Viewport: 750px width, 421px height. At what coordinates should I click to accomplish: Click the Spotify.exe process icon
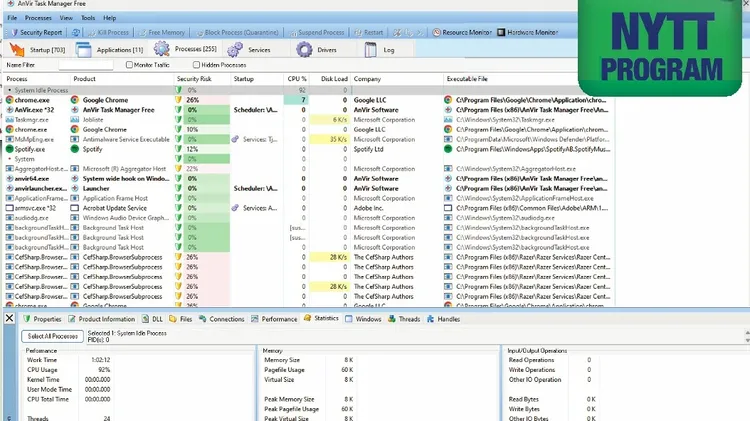tap(9, 149)
